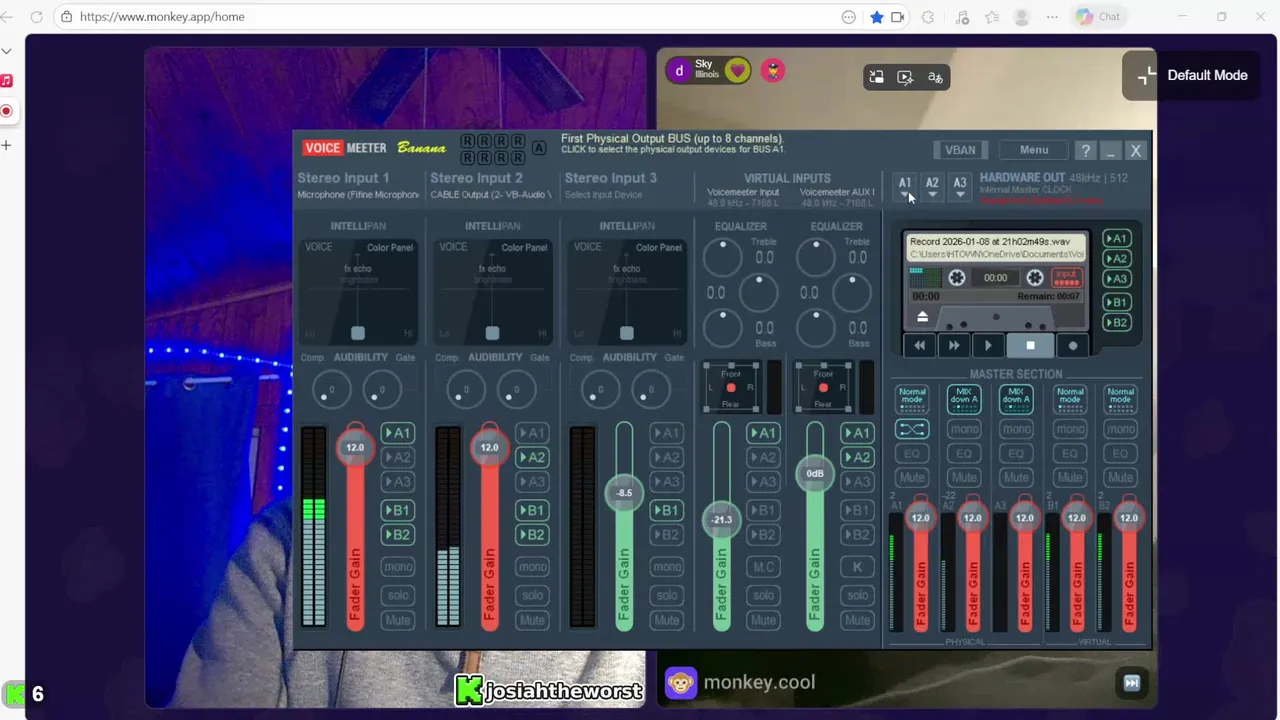1280x720 pixels.
Task: Select recorder source bus A1
Action: point(1117,239)
